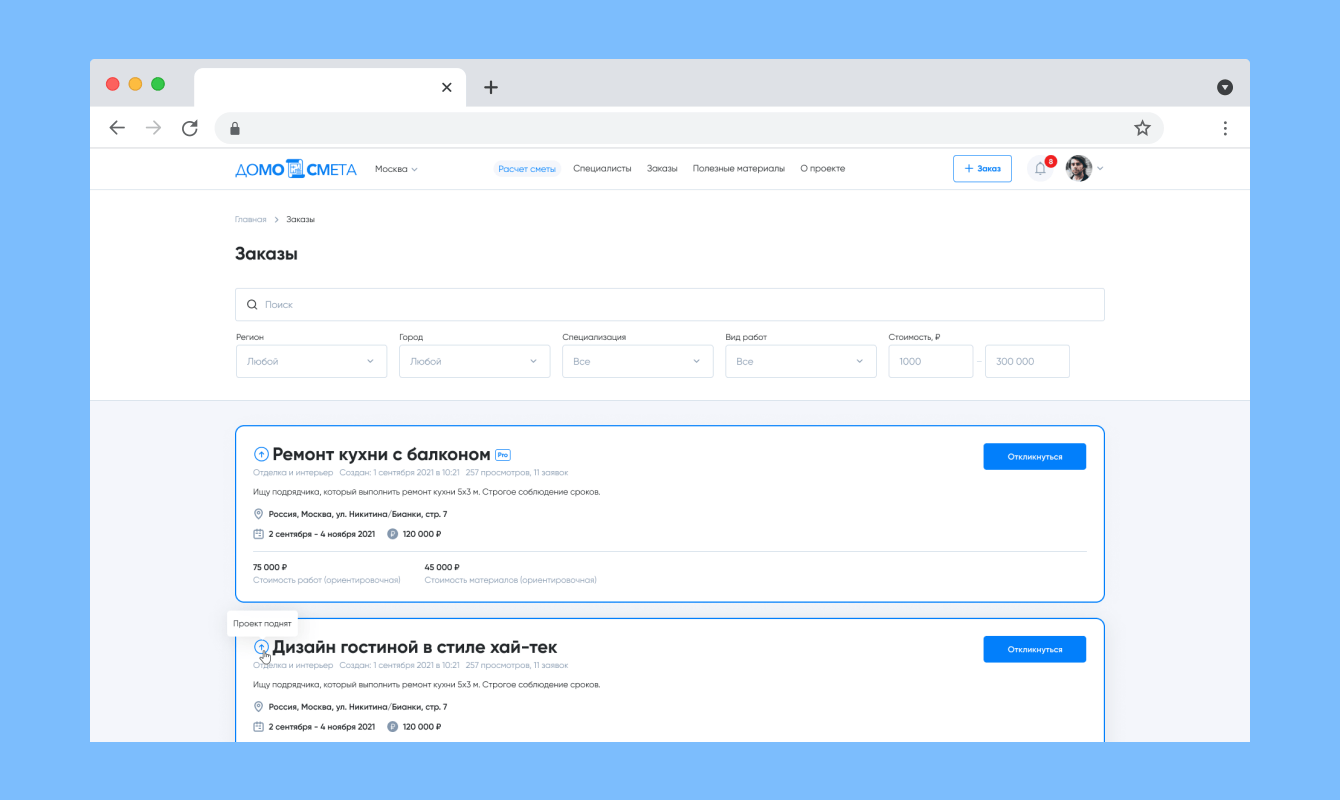The width and height of the screenshot is (1340, 800).
Task: Open О проекте page
Action: coord(823,169)
